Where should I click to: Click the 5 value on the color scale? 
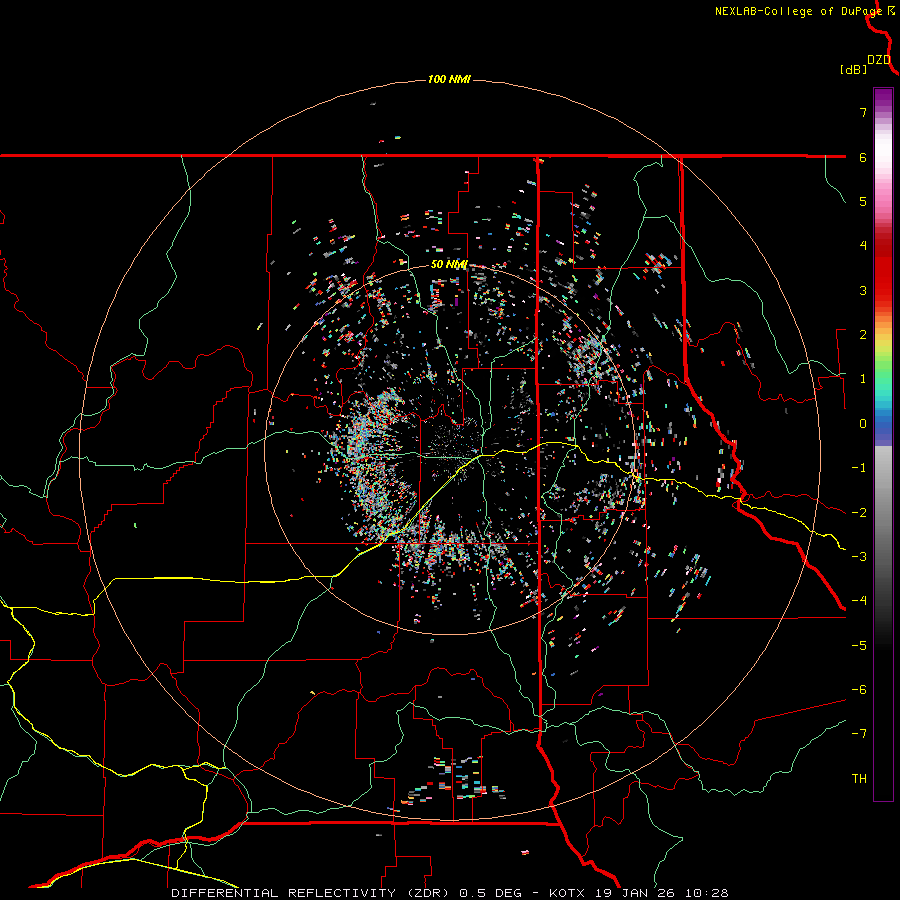pyautogui.click(x=863, y=201)
